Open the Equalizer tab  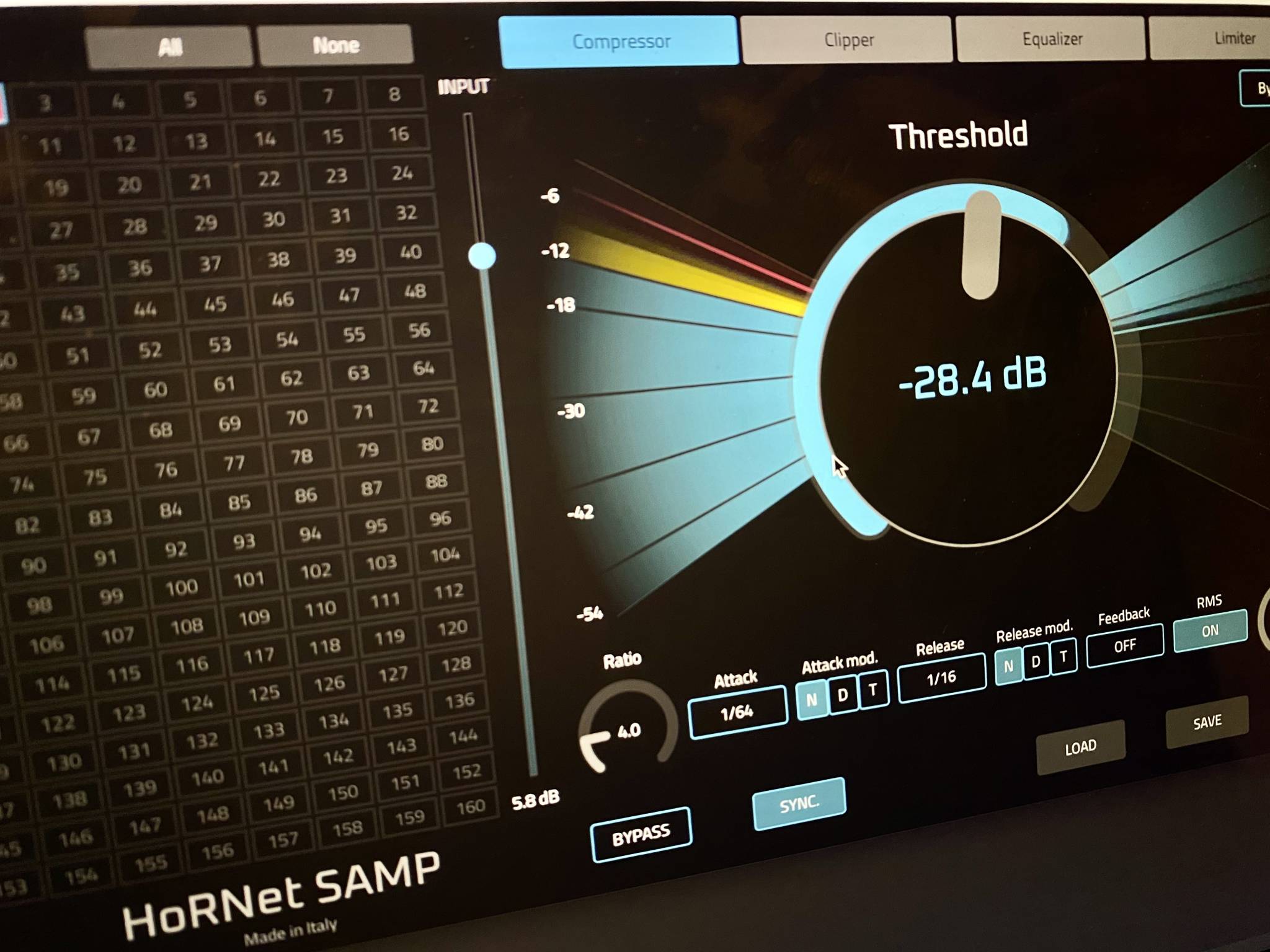click(x=1050, y=38)
